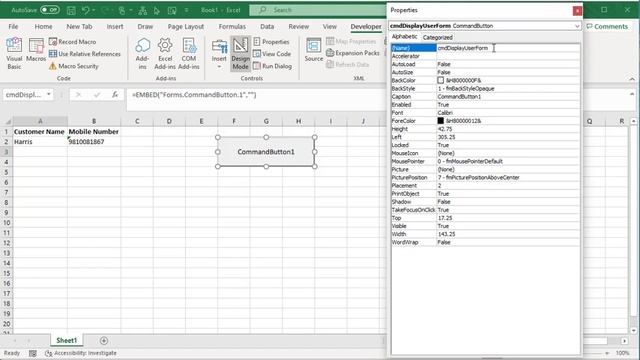The width and height of the screenshot is (640, 360).
Task: Select cell with Customer Name
Action: point(39,132)
